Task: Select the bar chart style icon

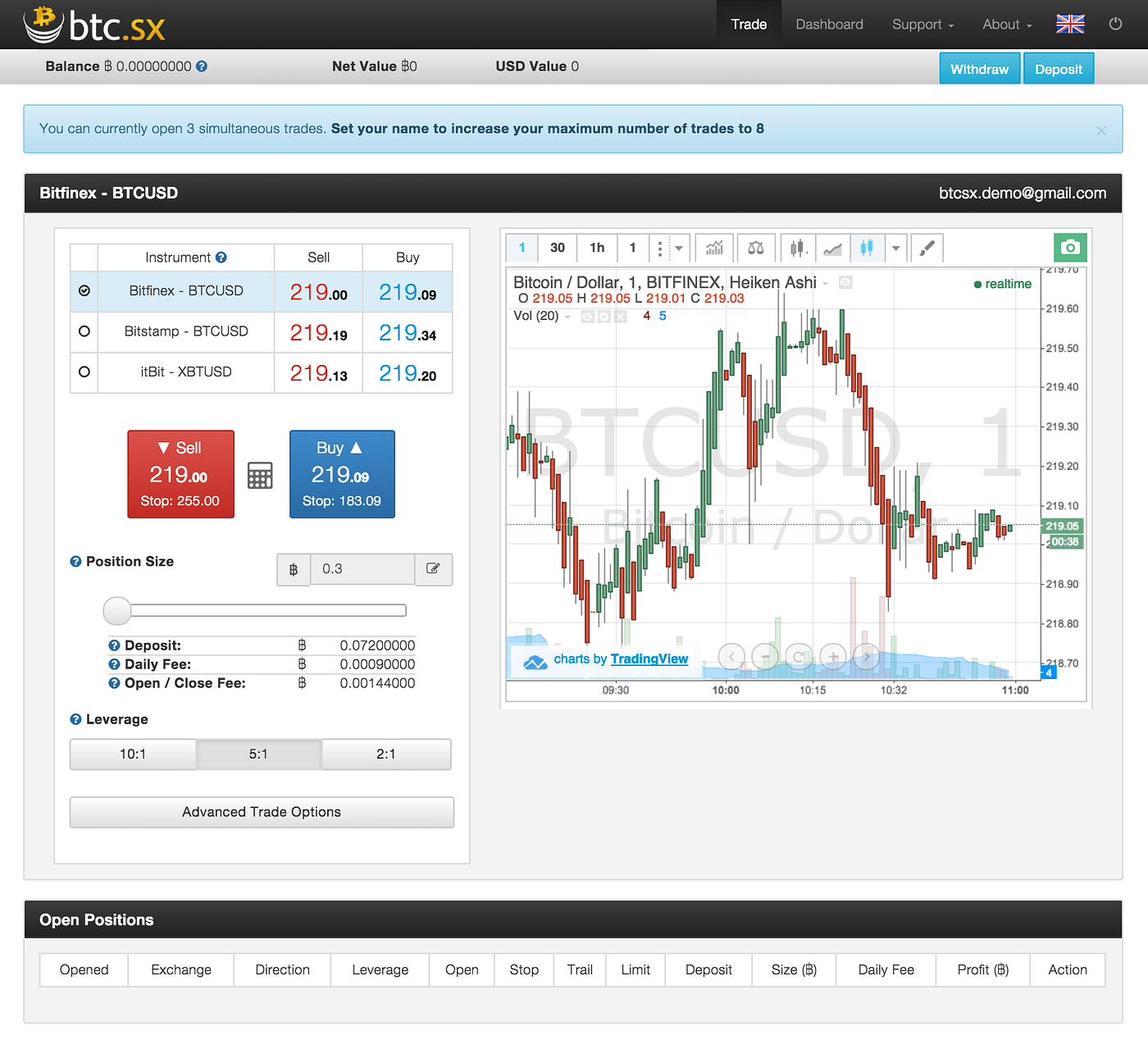Action: point(796,248)
